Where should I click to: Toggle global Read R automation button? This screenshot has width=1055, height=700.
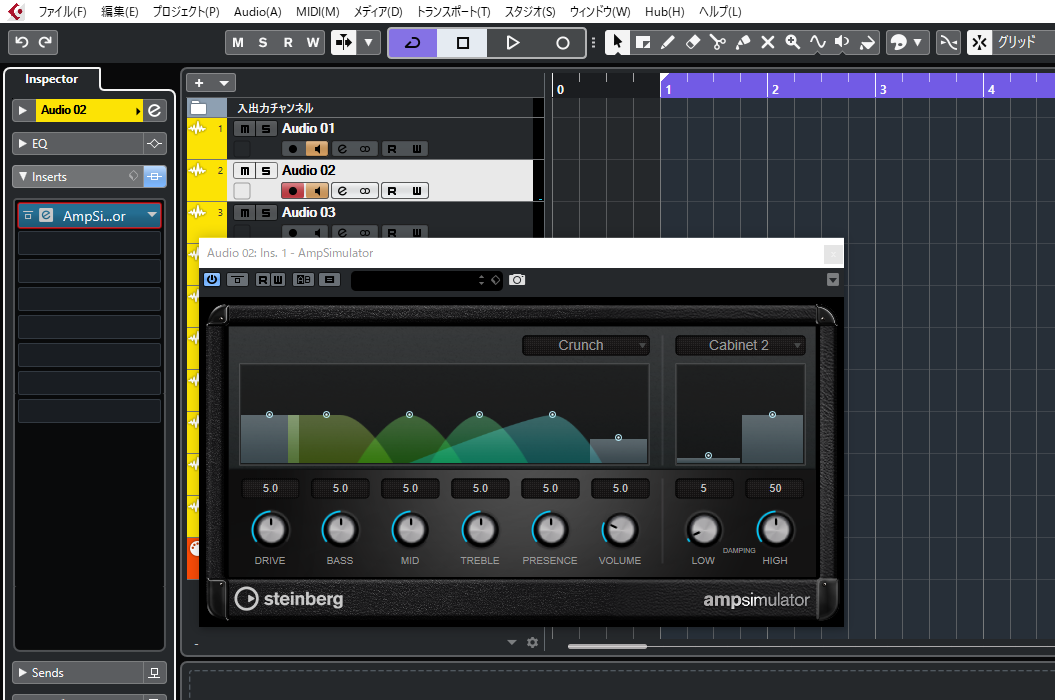tap(288, 42)
